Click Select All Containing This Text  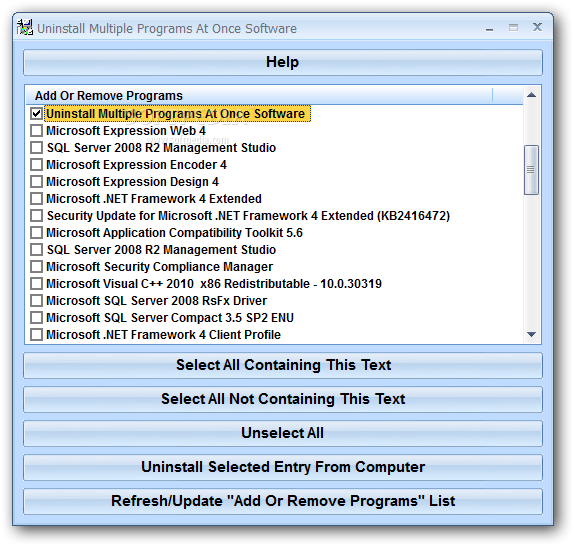pyautogui.click(x=283, y=365)
